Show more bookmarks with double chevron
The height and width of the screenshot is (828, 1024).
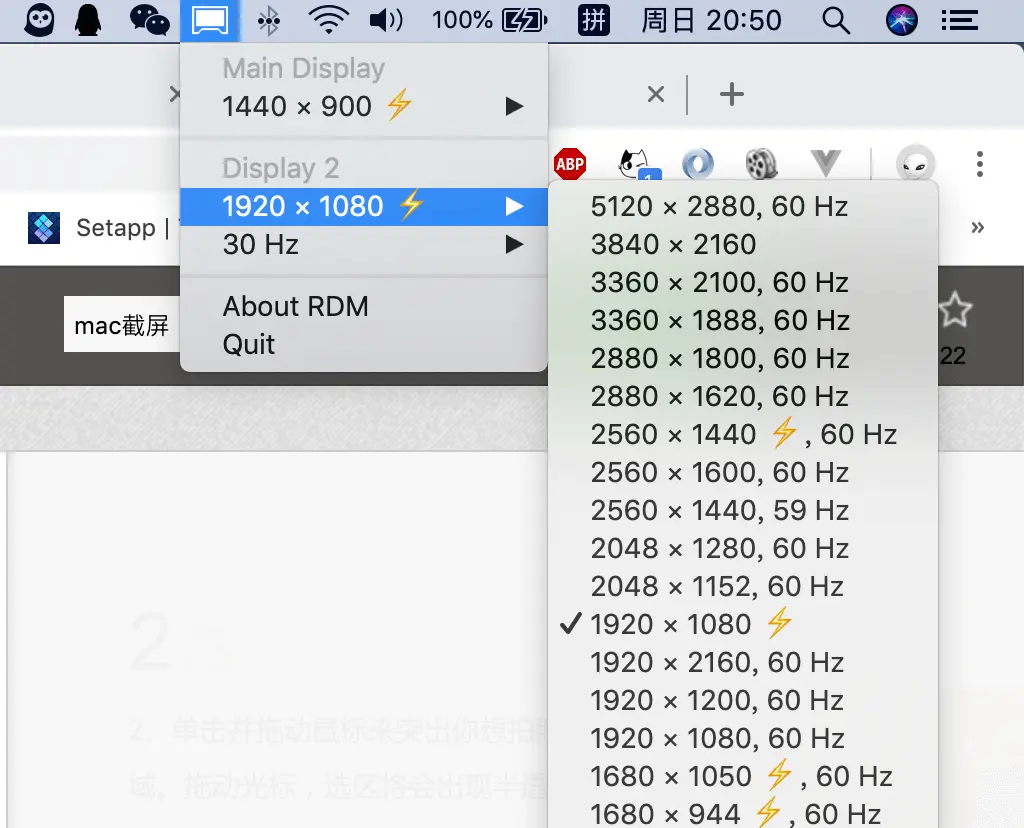(x=978, y=227)
